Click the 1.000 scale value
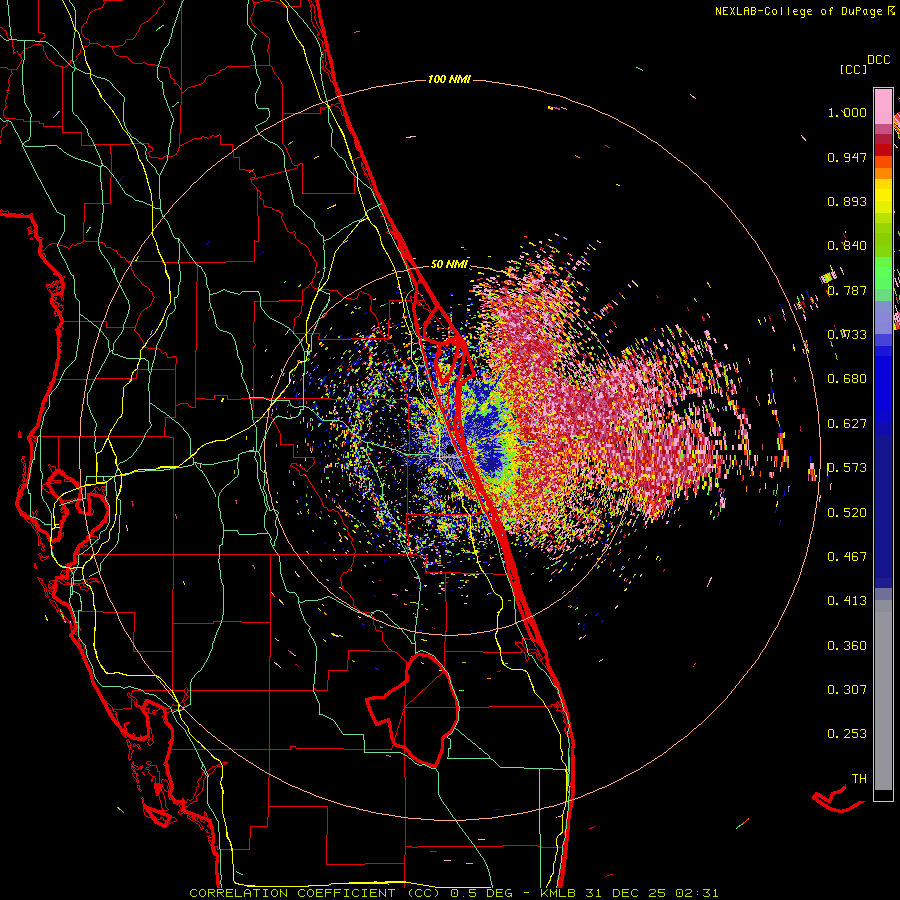 click(x=847, y=112)
